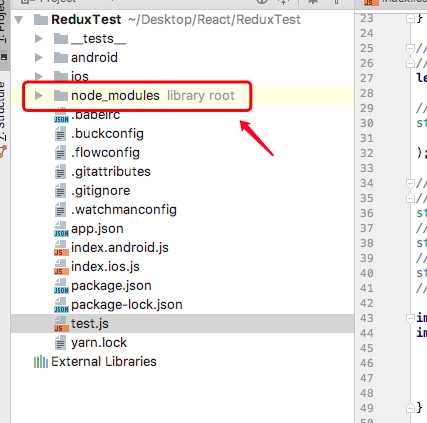Image resolution: width=427 pixels, height=423 pixels.
Task: Click the package.json file icon
Action: tap(61, 286)
